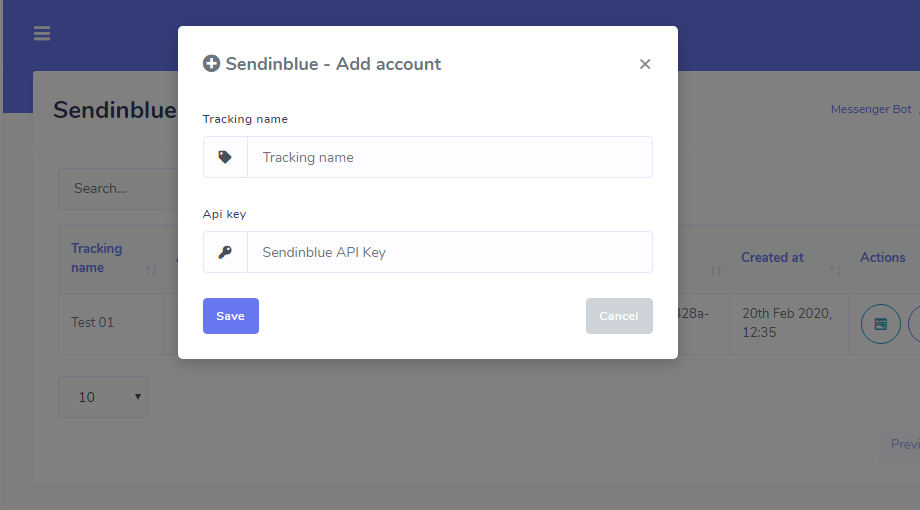Go to the Previous table page
The height and width of the screenshot is (510, 920).
[903, 444]
